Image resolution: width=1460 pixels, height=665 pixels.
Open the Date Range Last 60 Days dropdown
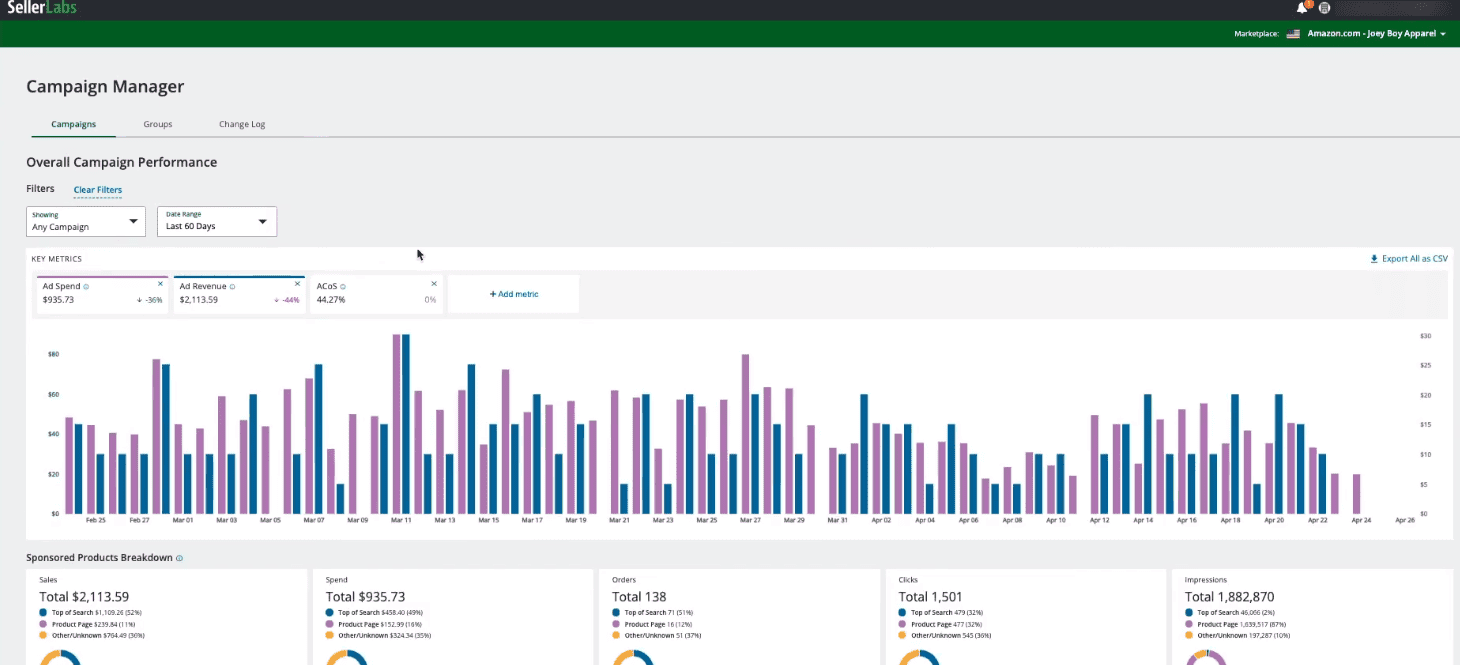(217, 222)
